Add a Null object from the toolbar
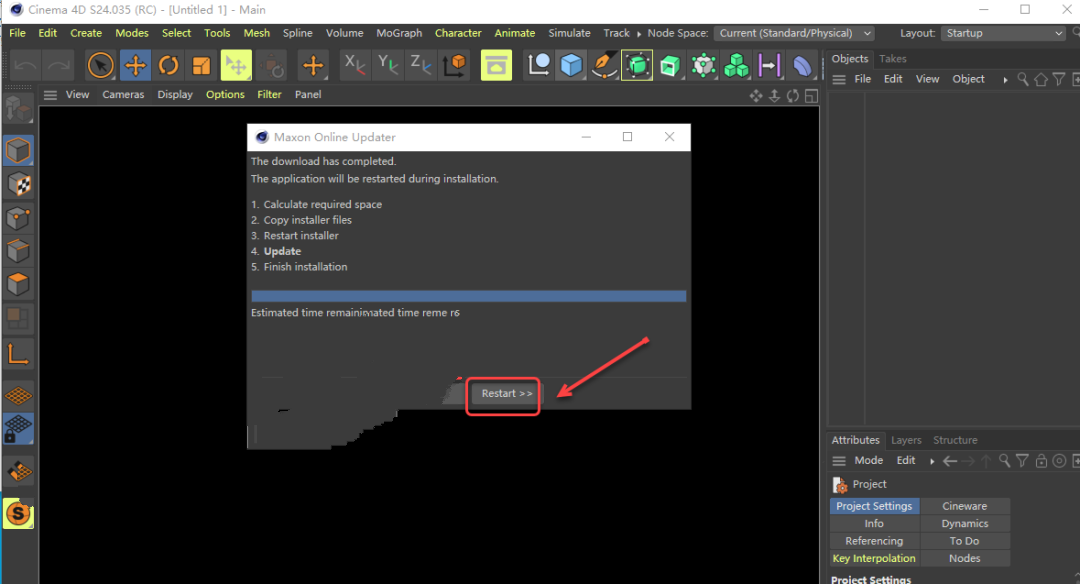 (538, 66)
